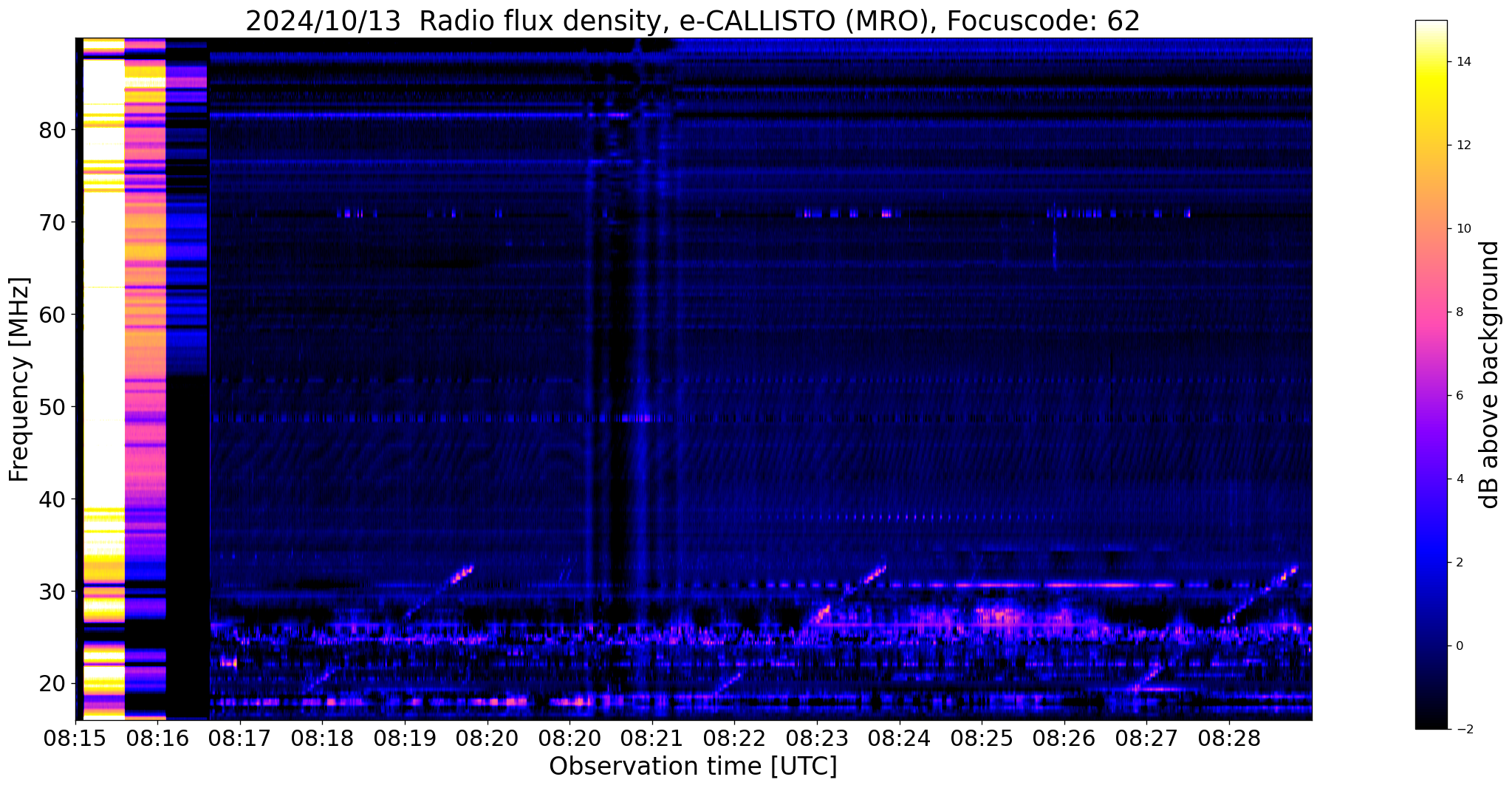Image resolution: width=1512 pixels, height=788 pixels.
Task: Click the 30 MHz frequency tick label
Action: click(x=52, y=592)
